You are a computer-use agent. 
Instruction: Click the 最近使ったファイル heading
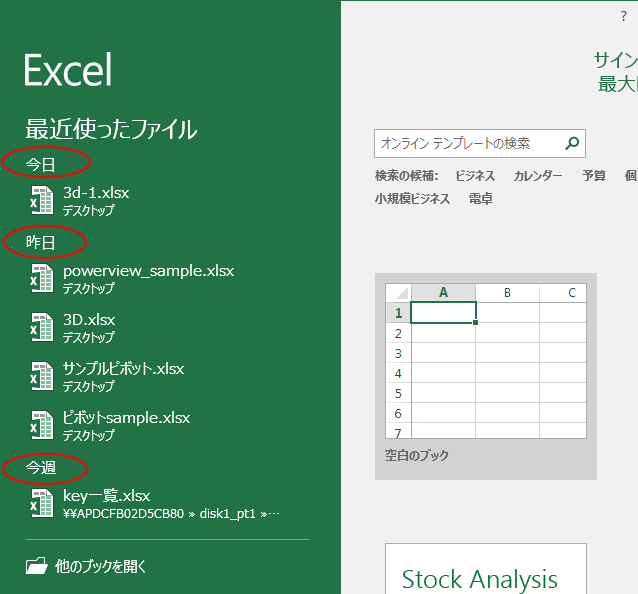pos(111,129)
